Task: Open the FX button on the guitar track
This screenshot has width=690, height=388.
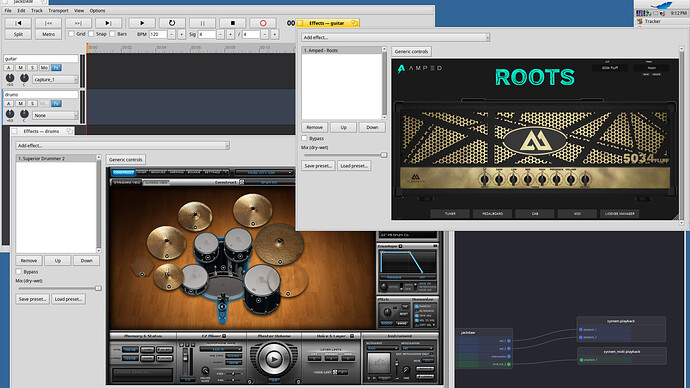Action: 56,68
